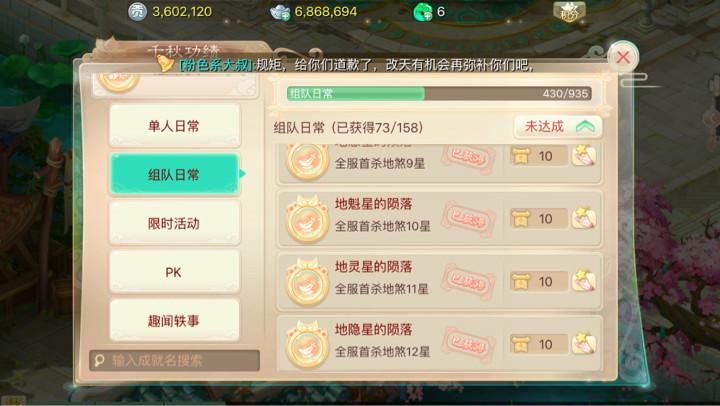Open the 趣闻轶事 category
Image resolution: width=720 pixels, height=406 pixels.
(x=174, y=321)
